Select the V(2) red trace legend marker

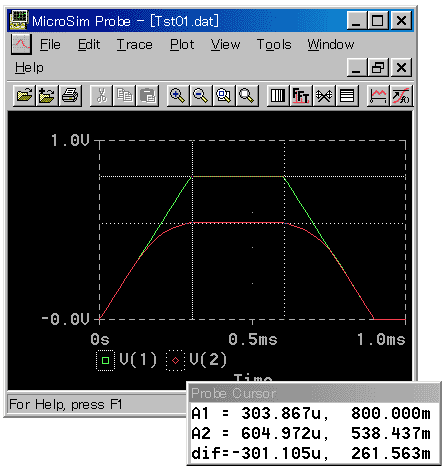(175, 360)
